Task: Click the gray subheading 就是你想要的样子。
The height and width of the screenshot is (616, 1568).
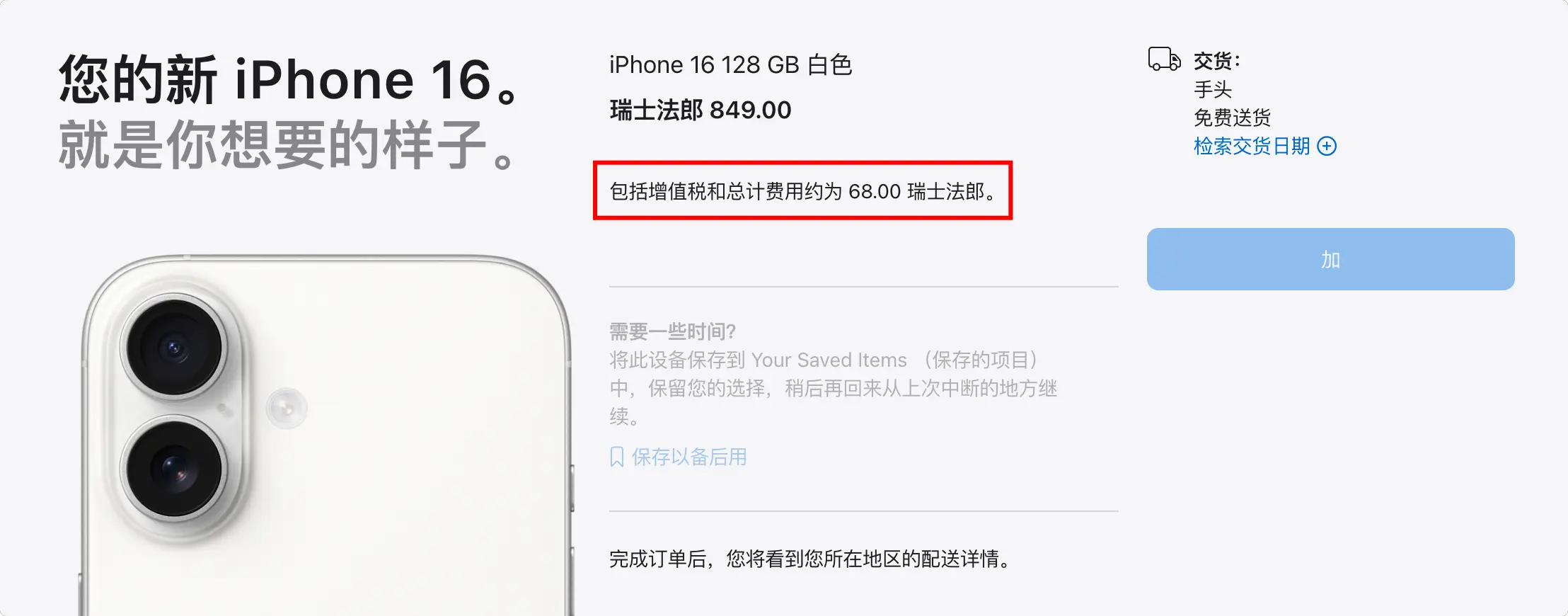Action: tap(290, 144)
